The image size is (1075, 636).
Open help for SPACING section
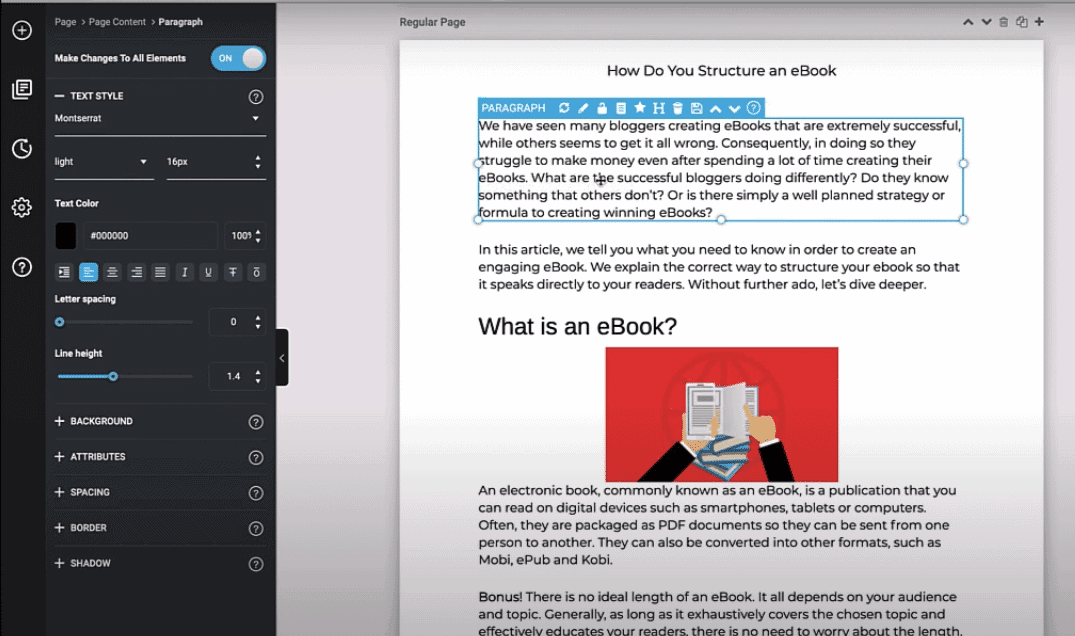[256, 493]
